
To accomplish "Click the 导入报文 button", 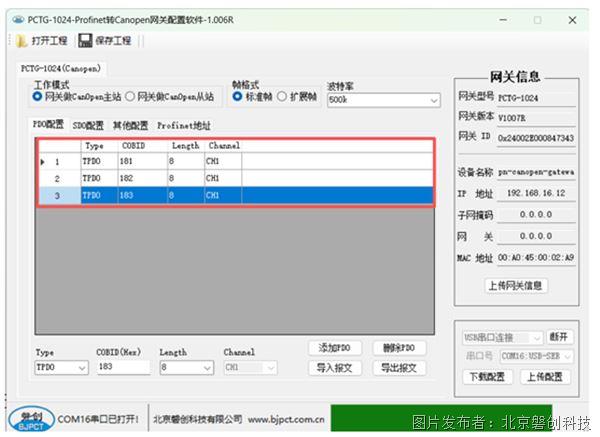I will coord(335,368).
